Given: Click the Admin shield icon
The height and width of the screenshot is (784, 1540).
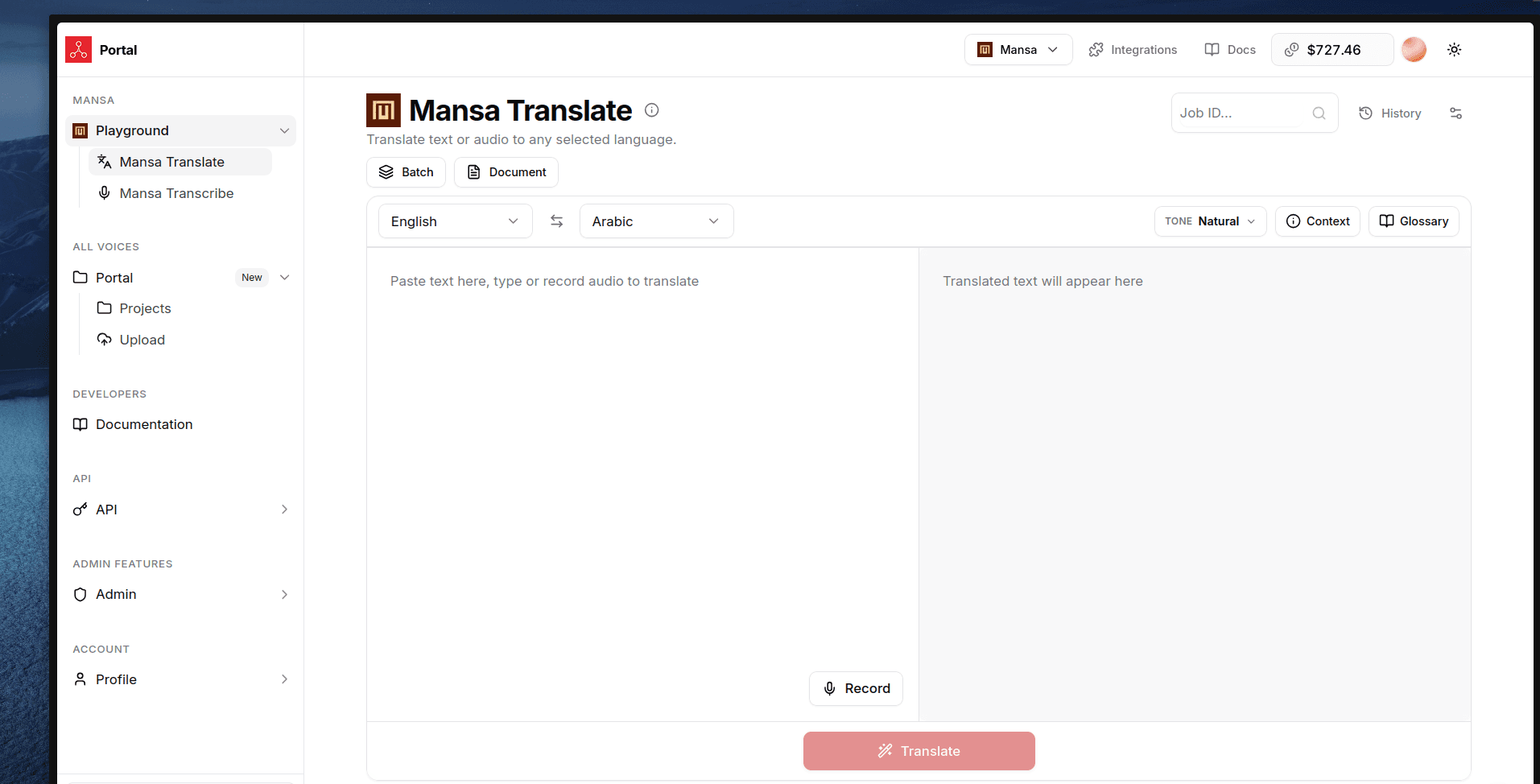Looking at the screenshot, I should coord(81,595).
